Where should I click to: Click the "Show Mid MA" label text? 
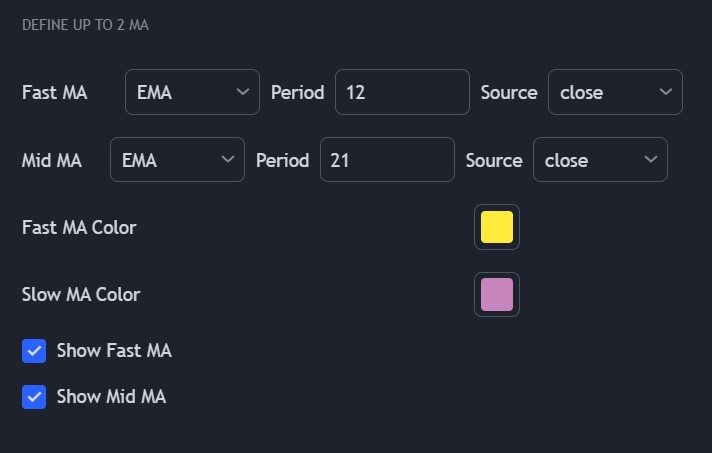tap(111, 397)
